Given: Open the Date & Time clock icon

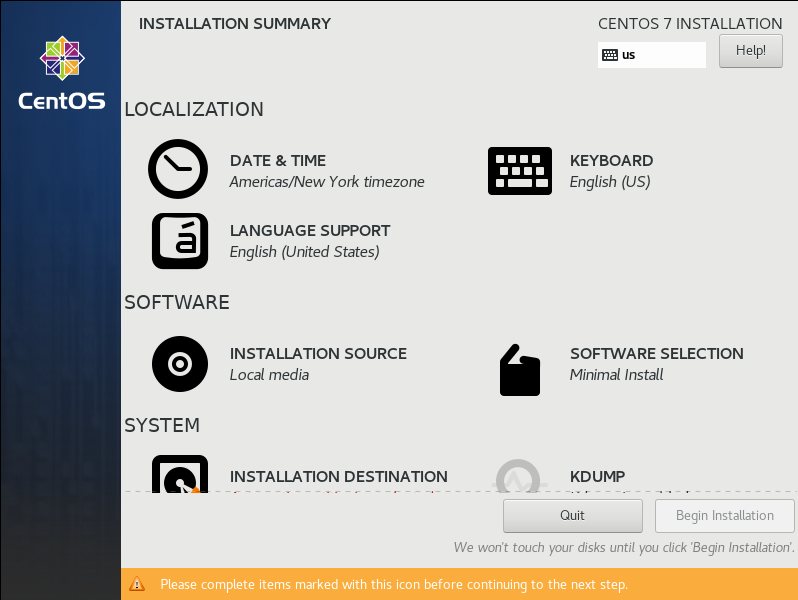Looking at the screenshot, I should click(178, 169).
